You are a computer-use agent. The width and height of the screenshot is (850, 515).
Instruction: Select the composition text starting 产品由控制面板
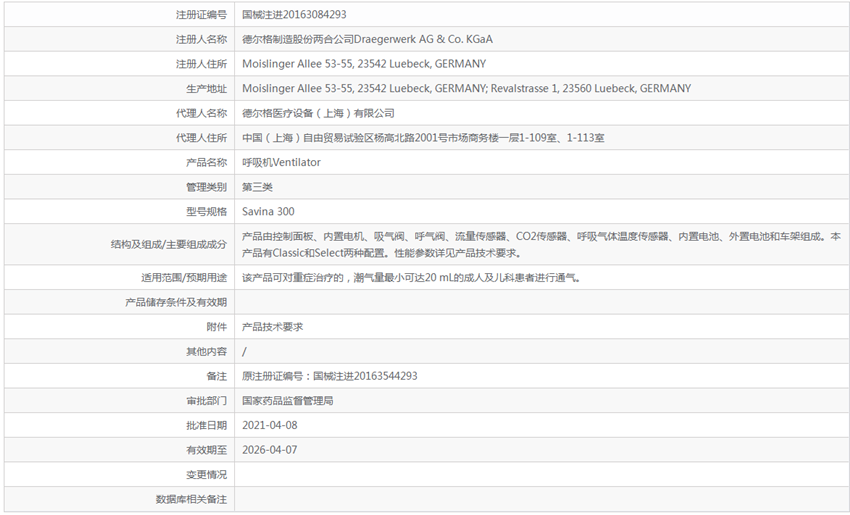coord(541,244)
